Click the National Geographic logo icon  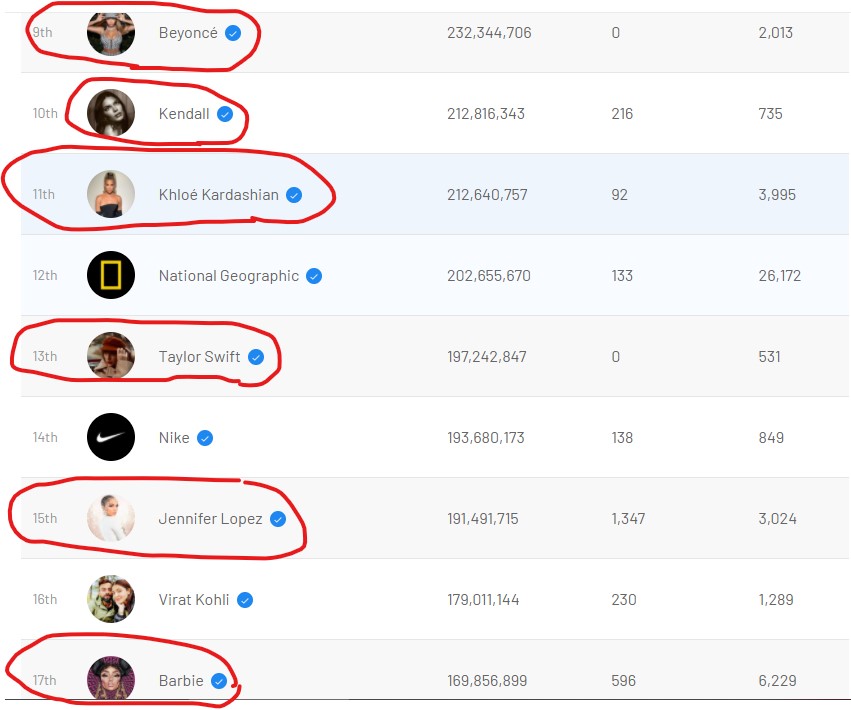coord(110,275)
